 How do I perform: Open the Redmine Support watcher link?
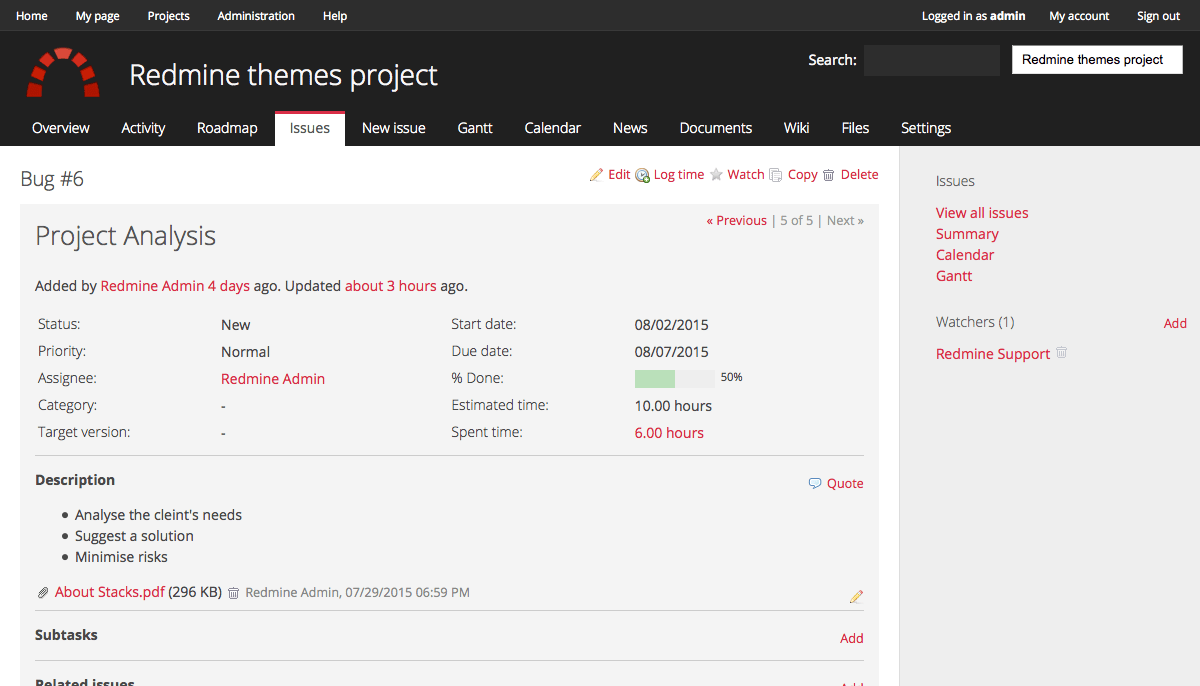993,354
